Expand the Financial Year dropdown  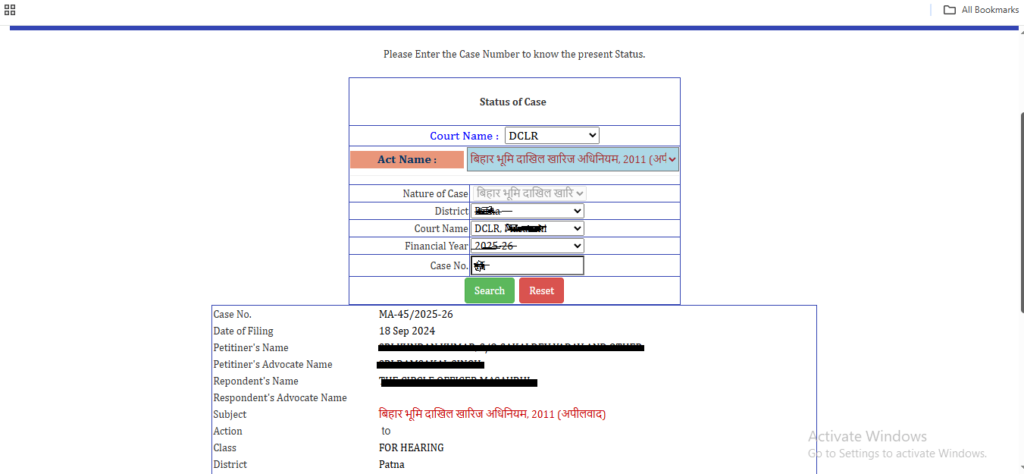527,246
